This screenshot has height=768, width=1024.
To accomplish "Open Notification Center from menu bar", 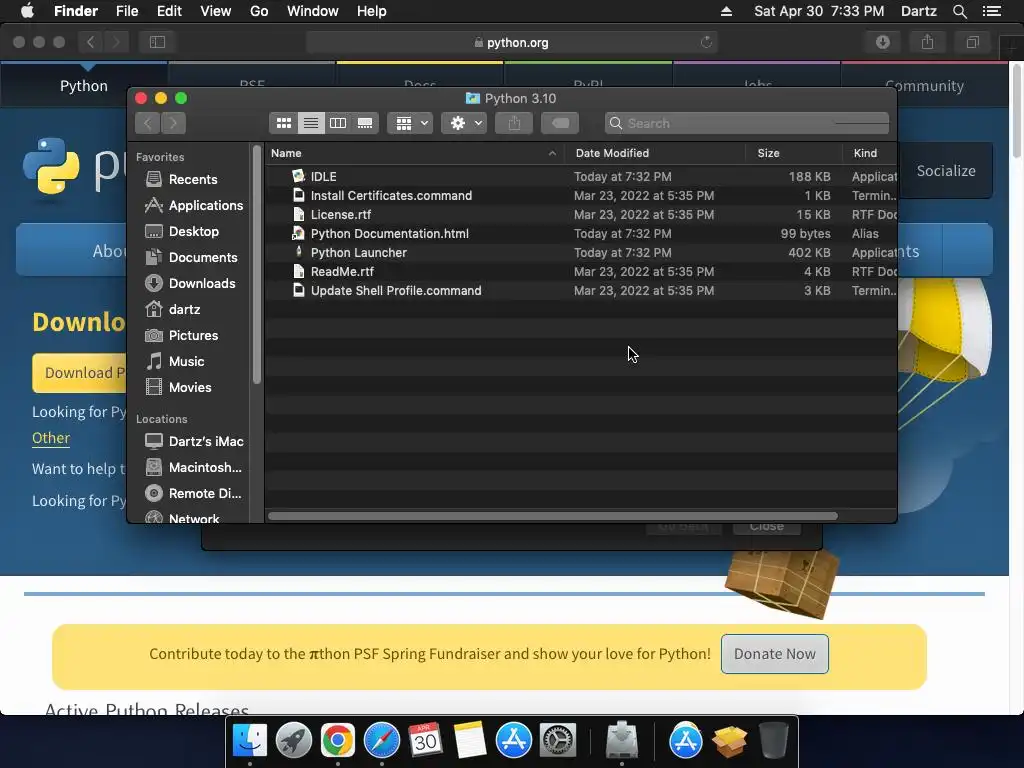I will tap(991, 11).
